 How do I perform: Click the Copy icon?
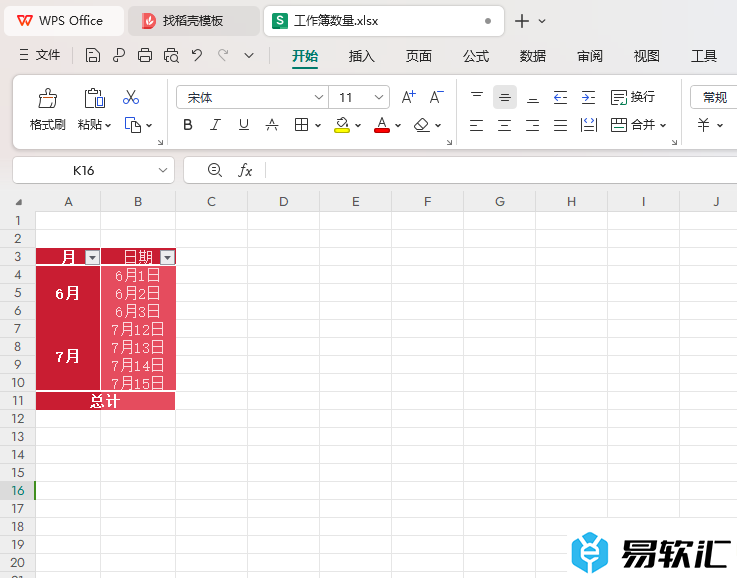pyautogui.click(x=133, y=125)
